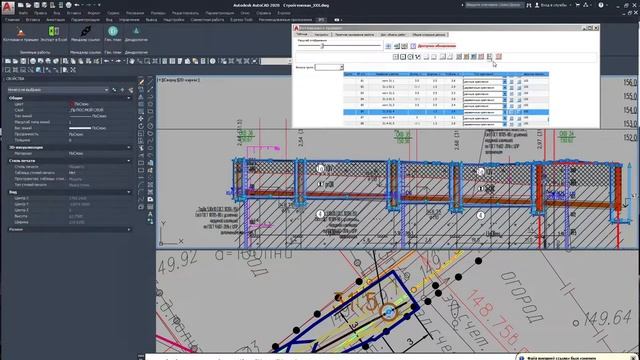The width and height of the screenshot is (640, 360).
Task: Switch to the Управление ribbon tab
Action: coord(129,20)
